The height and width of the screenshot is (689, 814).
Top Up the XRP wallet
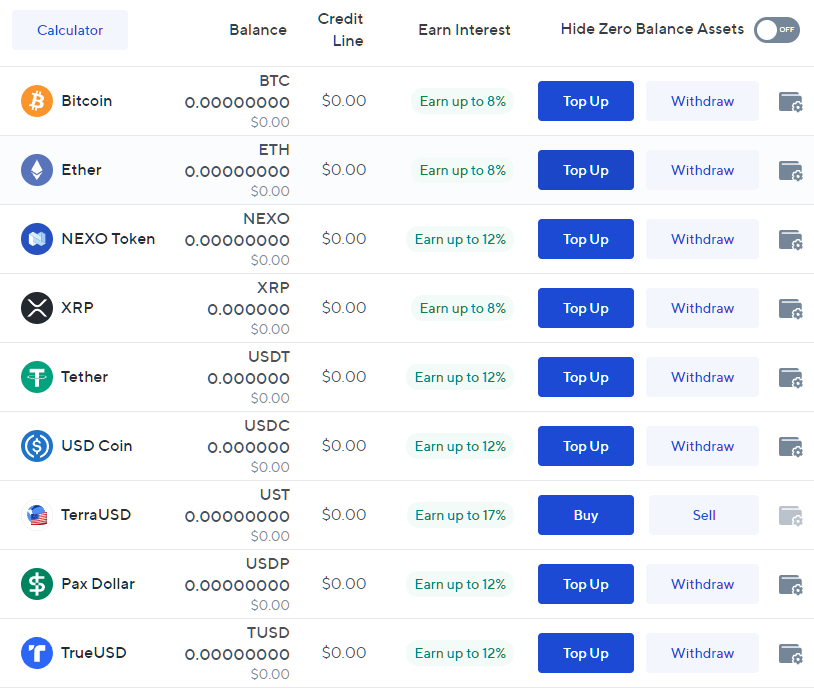586,308
